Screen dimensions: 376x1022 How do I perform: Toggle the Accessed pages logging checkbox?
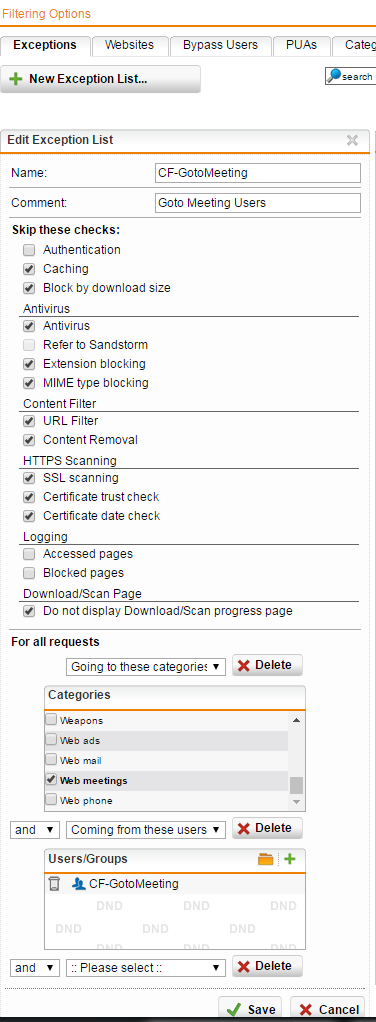[29, 554]
